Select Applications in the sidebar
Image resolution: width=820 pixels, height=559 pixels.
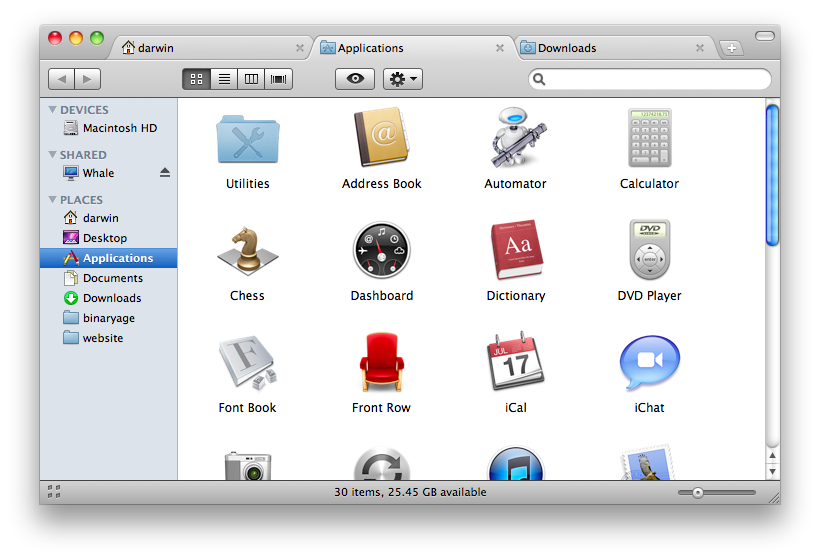tap(109, 258)
